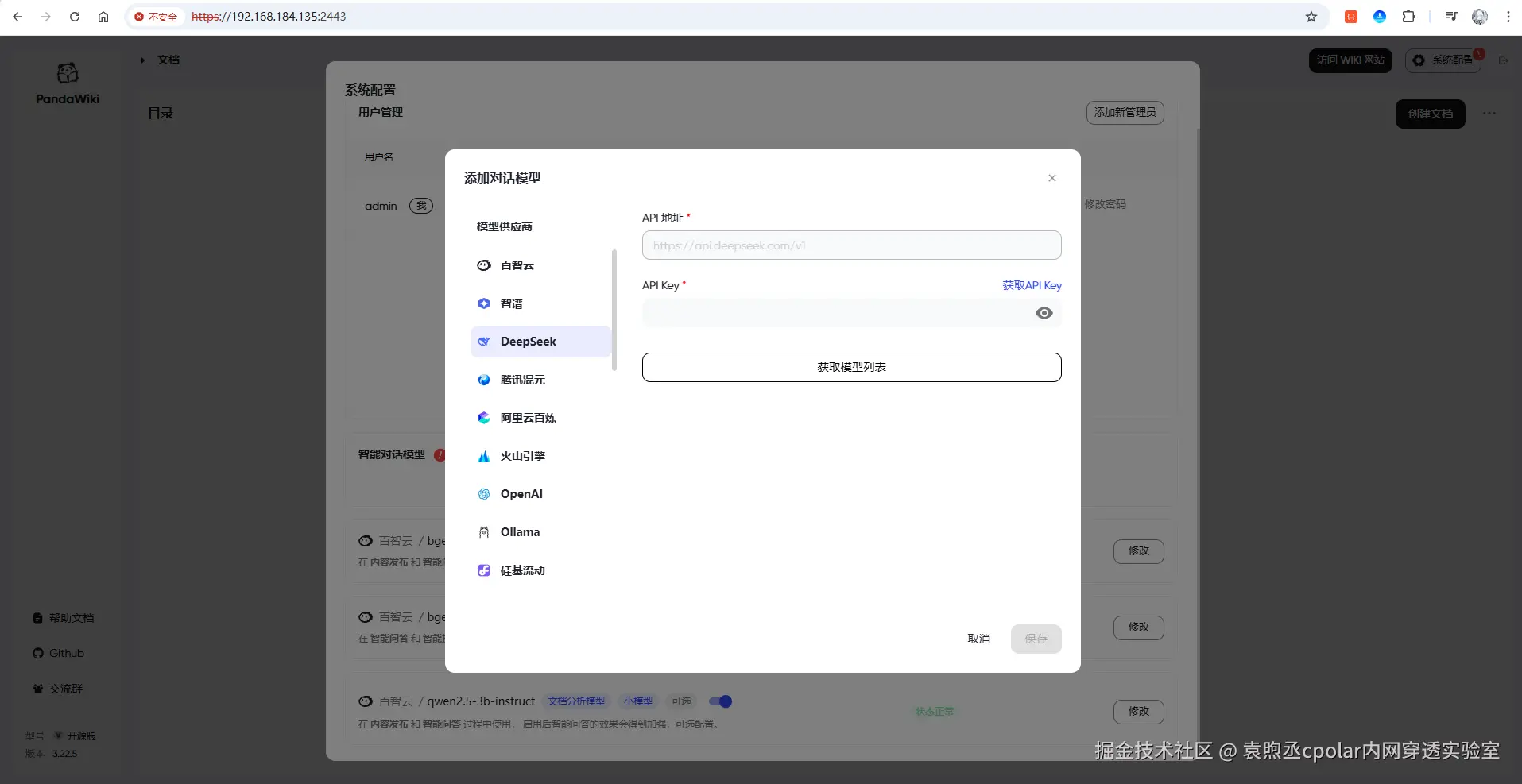Click 添加新管理员 button
The image size is (1522, 784).
(x=1125, y=113)
